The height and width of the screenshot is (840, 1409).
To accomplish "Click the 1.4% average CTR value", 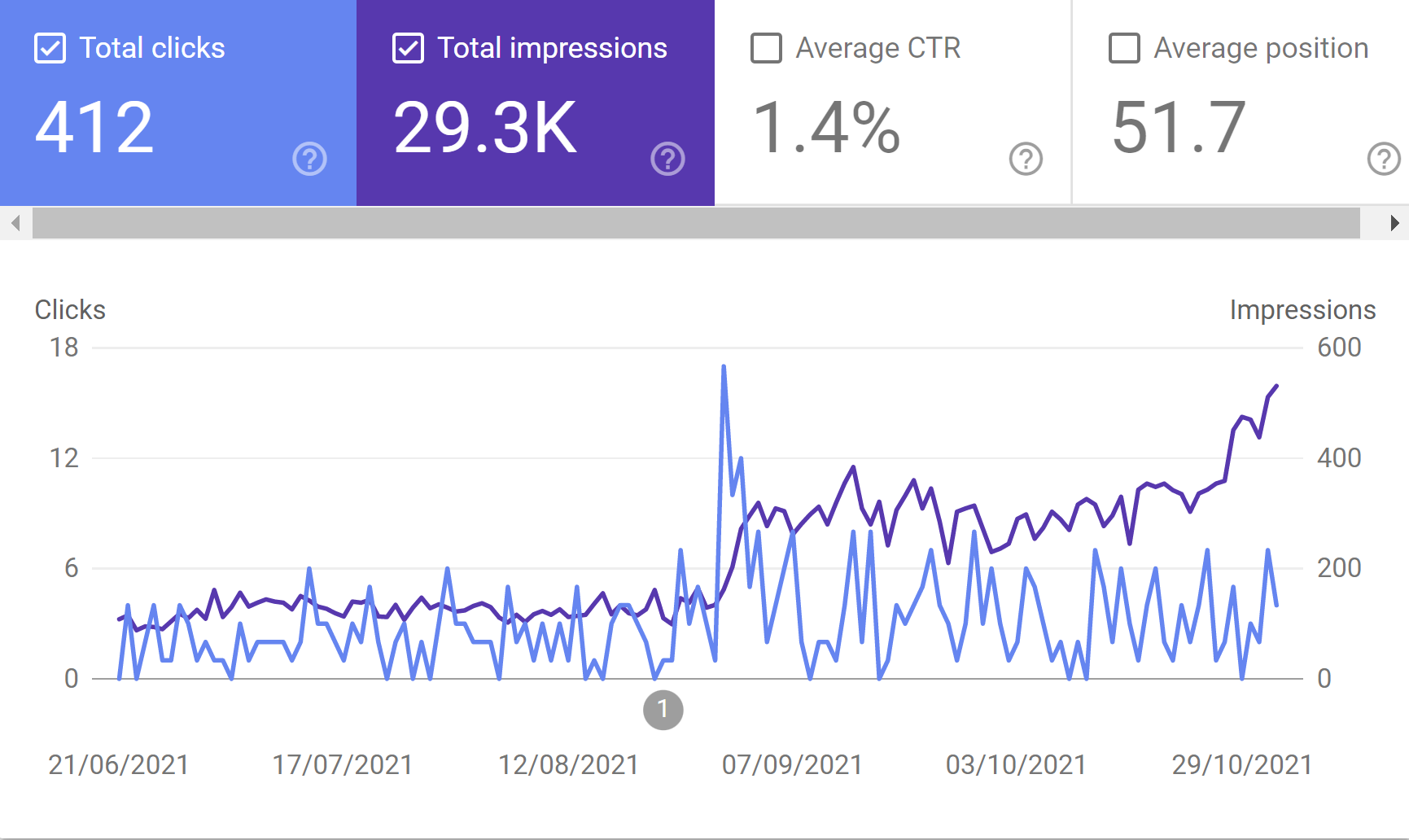I will [827, 128].
